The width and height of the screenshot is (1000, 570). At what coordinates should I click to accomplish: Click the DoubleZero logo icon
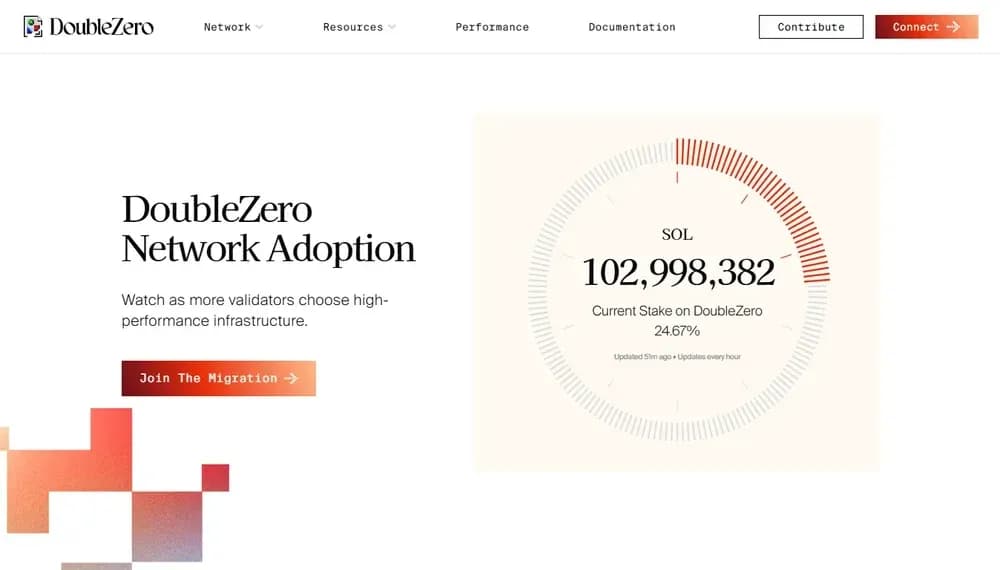coord(33,27)
